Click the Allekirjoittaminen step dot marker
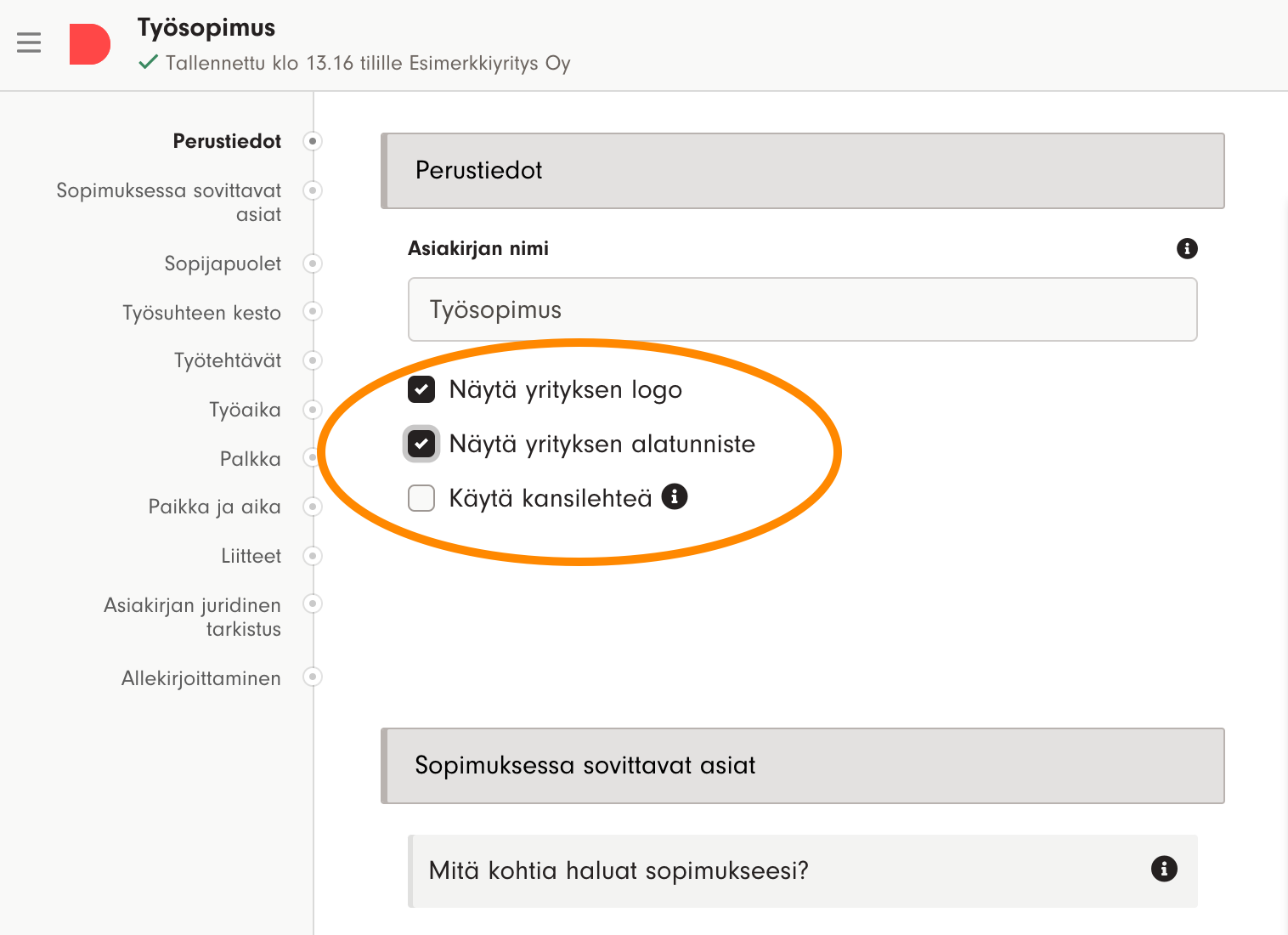1288x935 pixels. click(313, 677)
